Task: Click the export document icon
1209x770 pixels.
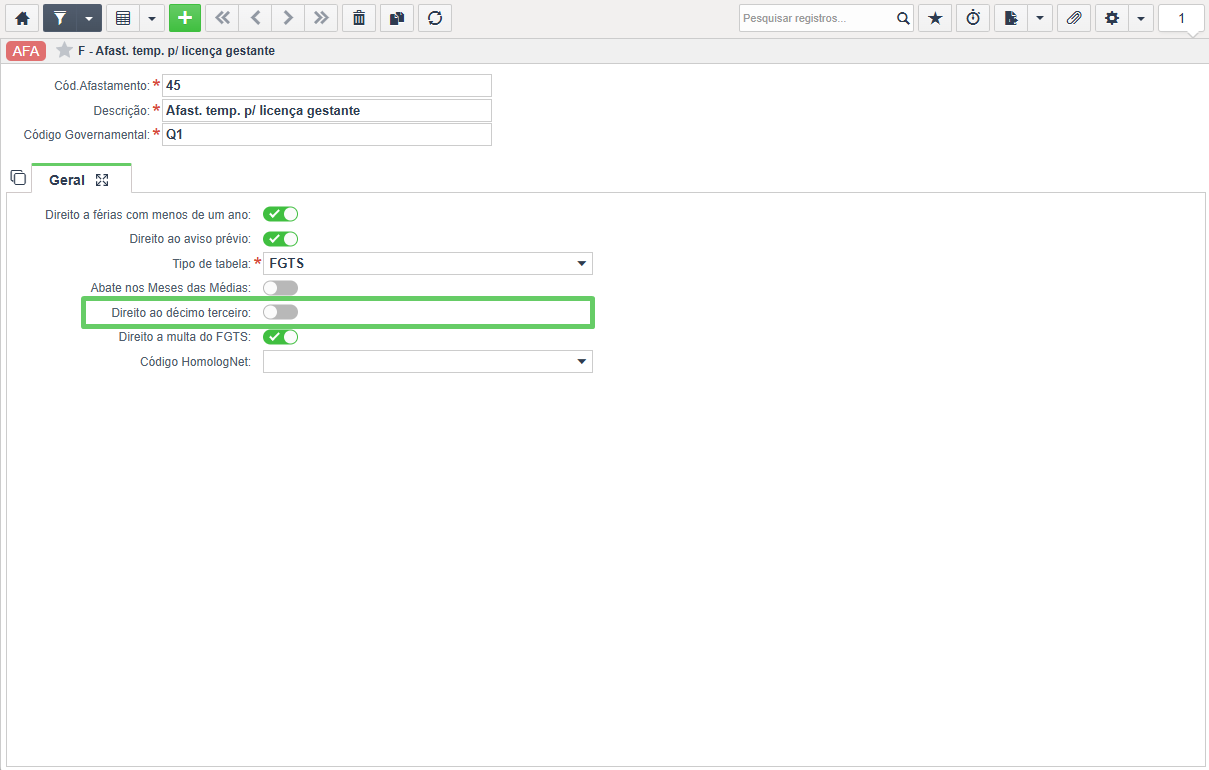Action: point(1011,18)
